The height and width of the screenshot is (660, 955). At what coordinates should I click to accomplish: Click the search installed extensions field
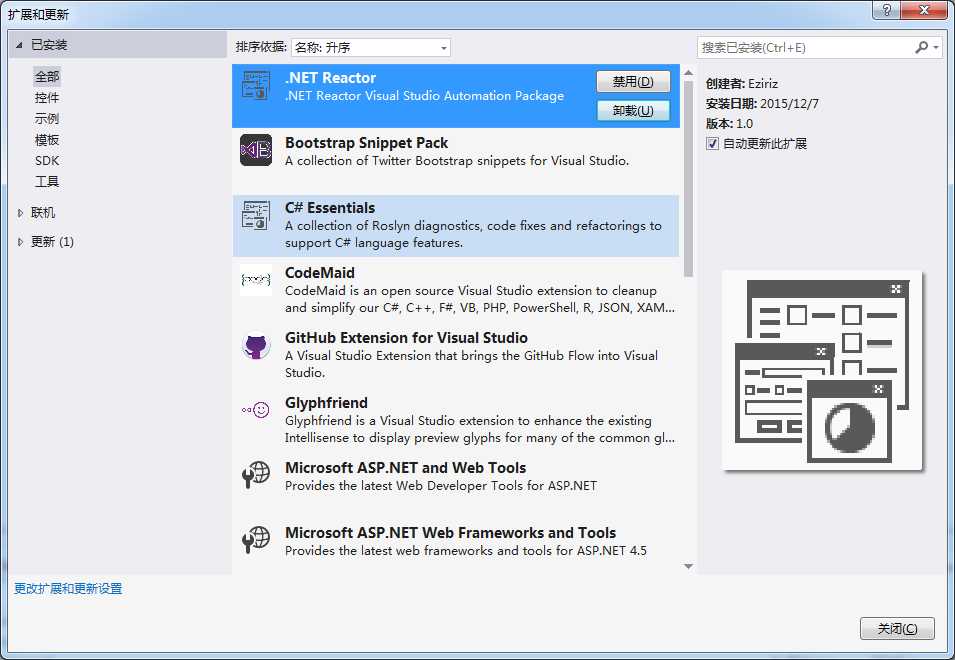click(805, 47)
